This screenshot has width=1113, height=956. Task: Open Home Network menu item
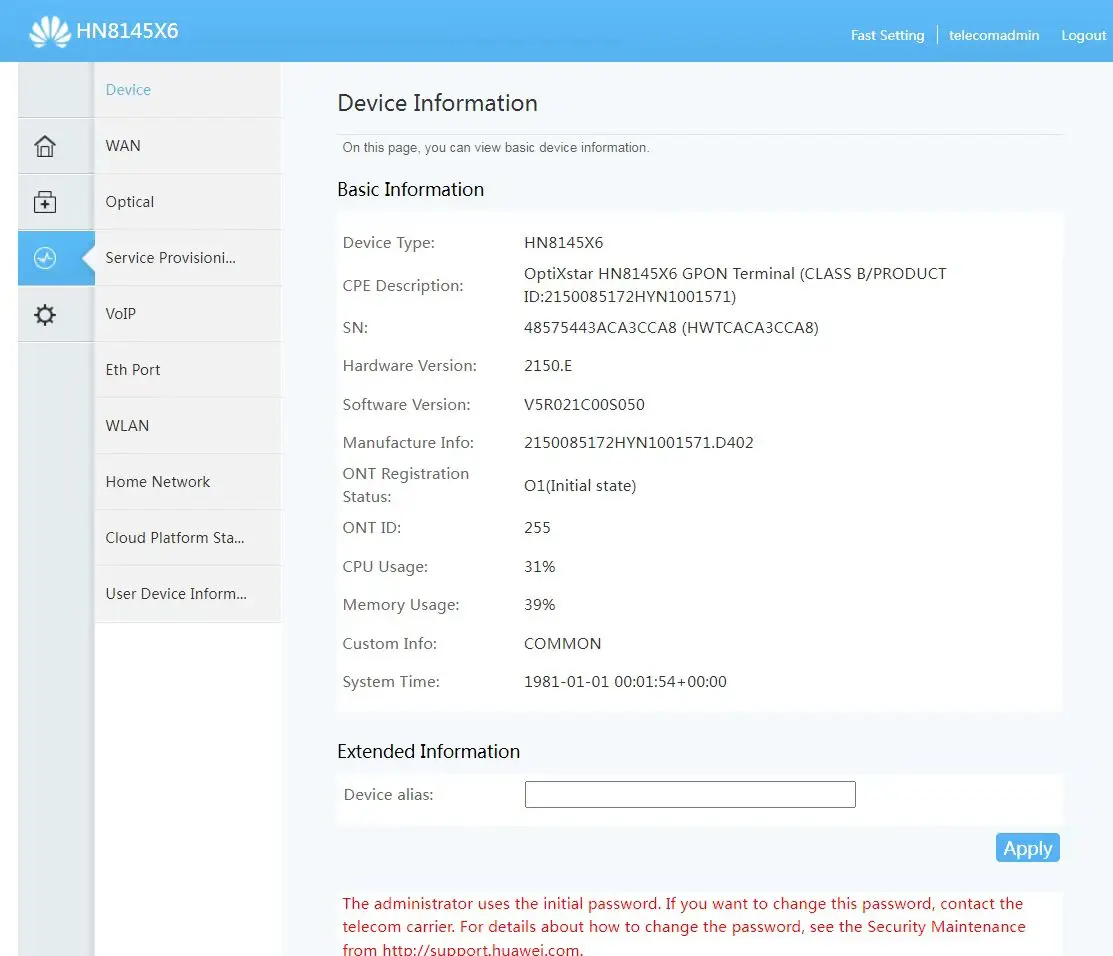click(158, 482)
